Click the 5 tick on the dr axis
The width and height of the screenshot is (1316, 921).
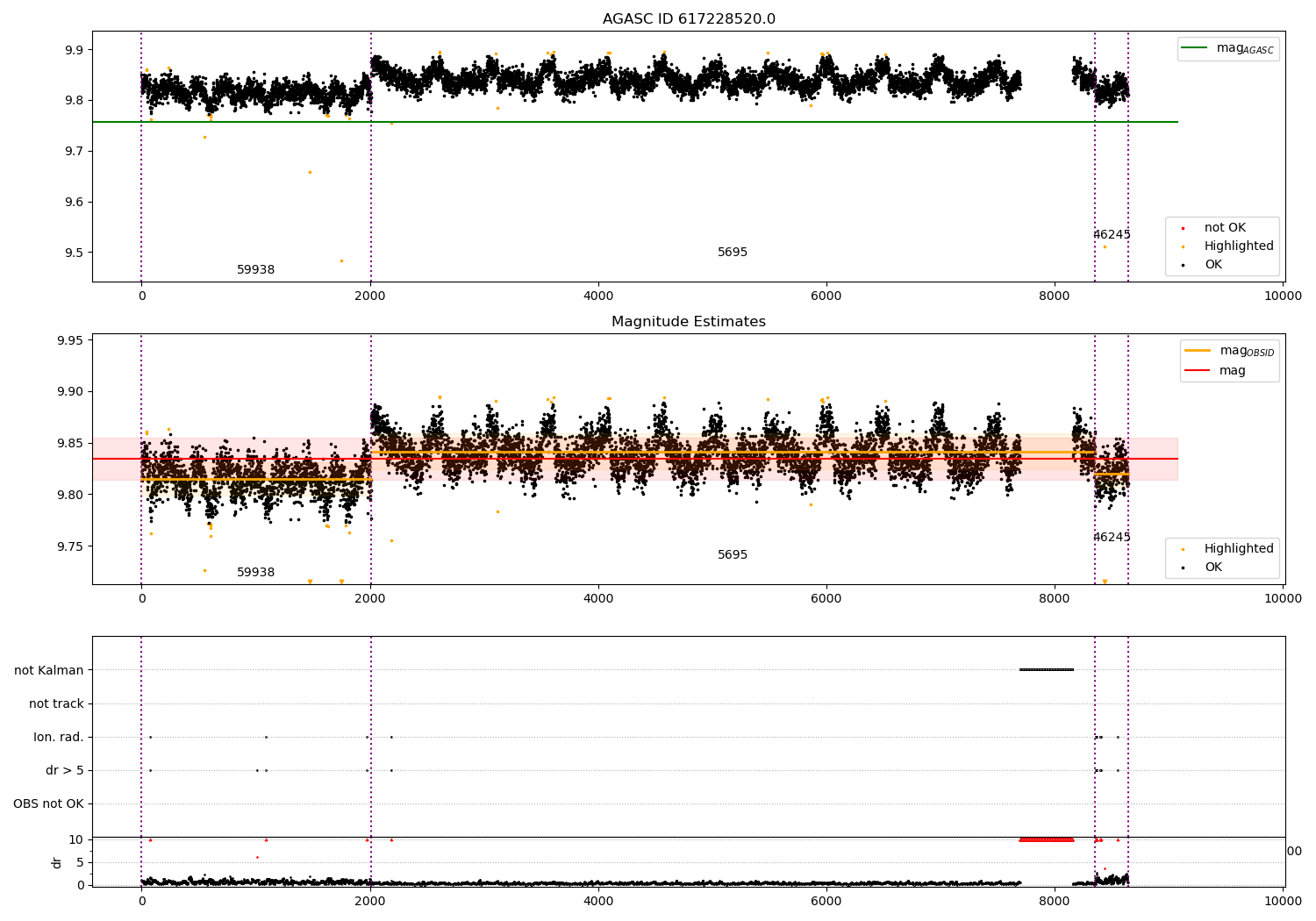[x=80, y=863]
